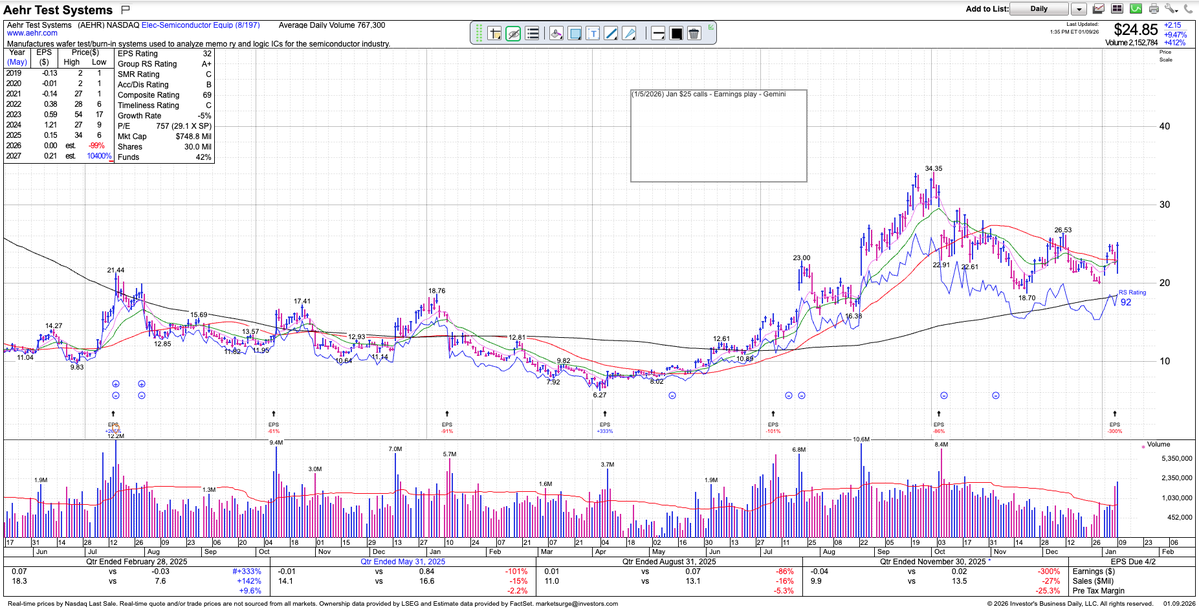Toggle the hide annotations eye icon
The image size is (1199, 609).
514,33
